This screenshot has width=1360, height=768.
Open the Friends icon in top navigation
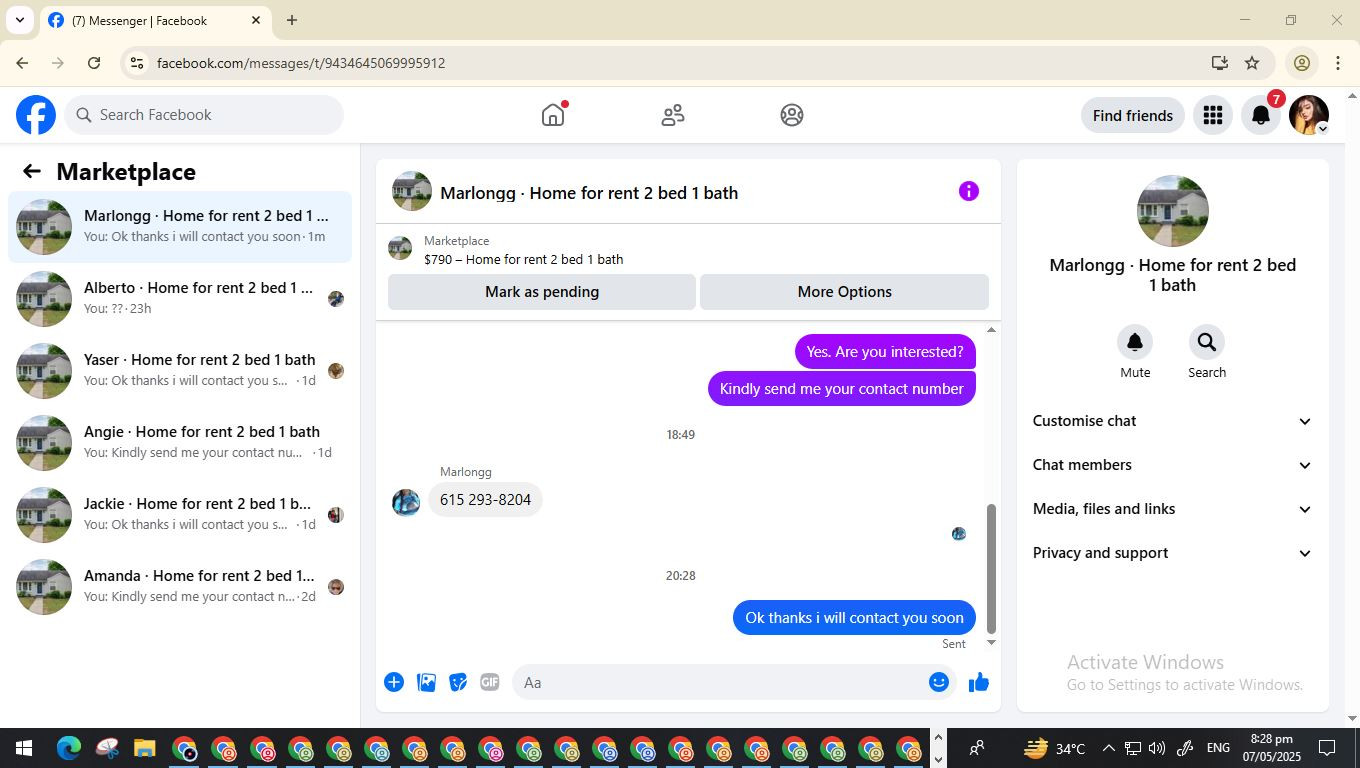[673, 115]
